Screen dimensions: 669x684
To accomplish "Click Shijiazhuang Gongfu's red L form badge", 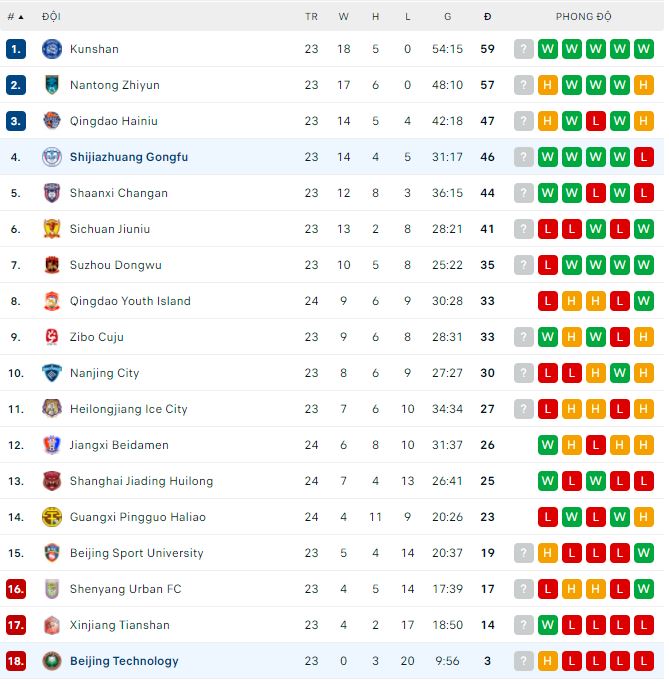I will (x=644, y=157).
